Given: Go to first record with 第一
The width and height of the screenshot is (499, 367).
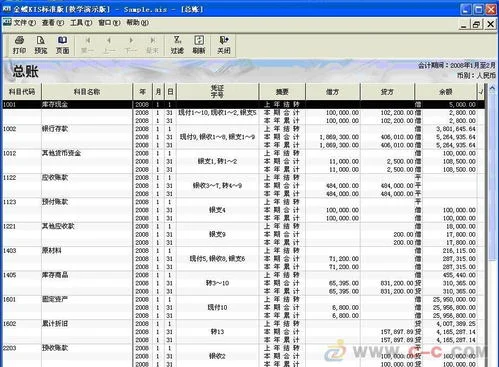Looking at the screenshot, I should [x=88, y=45].
